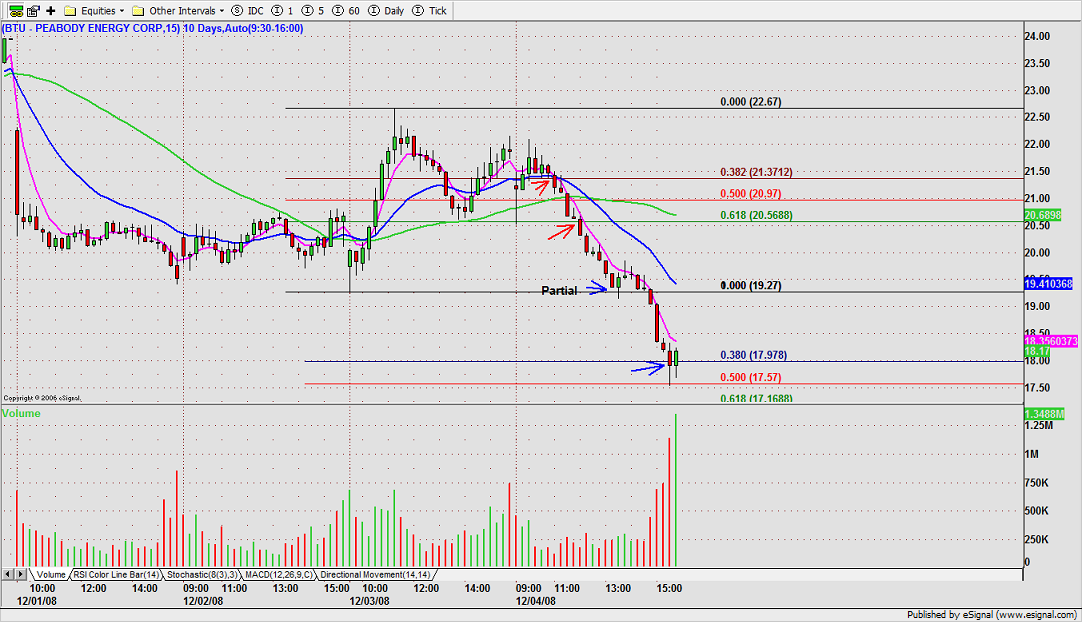Click the green Volume pane heading

(21, 414)
